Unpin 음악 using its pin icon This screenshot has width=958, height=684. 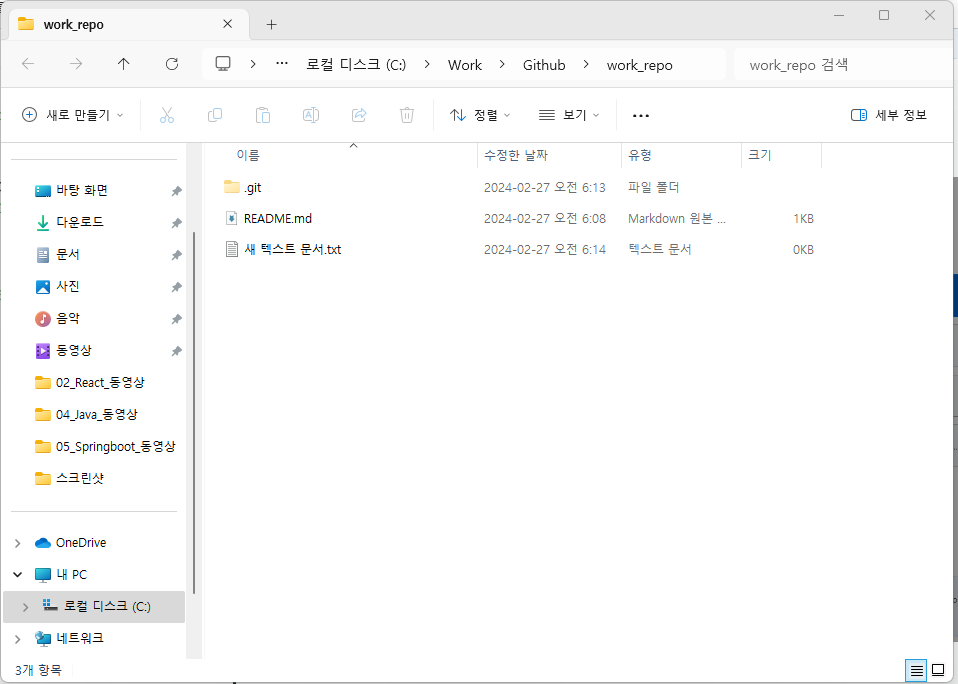click(176, 319)
